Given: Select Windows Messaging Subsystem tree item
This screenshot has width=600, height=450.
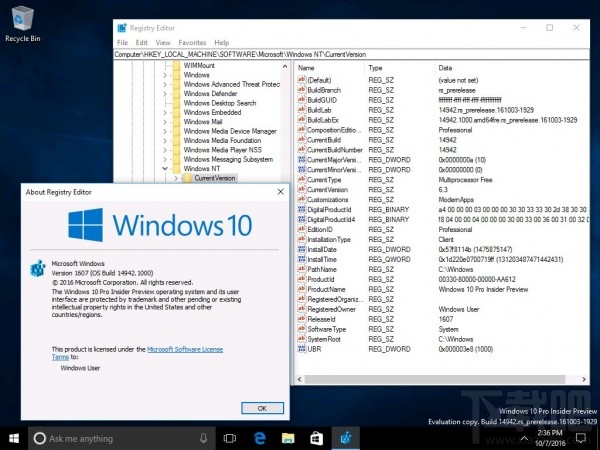Looking at the screenshot, I should (228, 159).
